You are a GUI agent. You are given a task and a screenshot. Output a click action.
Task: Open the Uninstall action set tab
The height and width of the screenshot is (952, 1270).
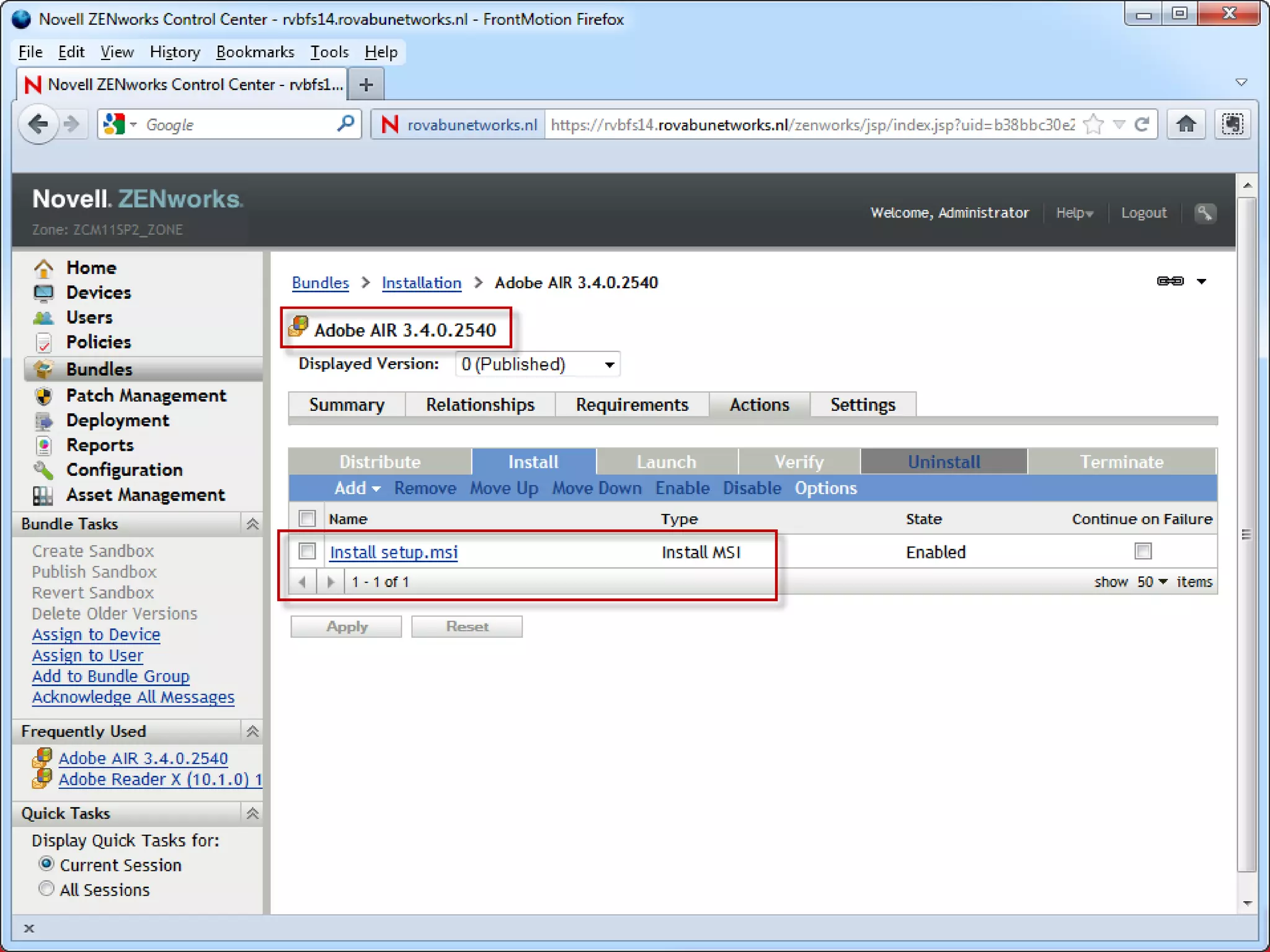(x=944, y=462)
